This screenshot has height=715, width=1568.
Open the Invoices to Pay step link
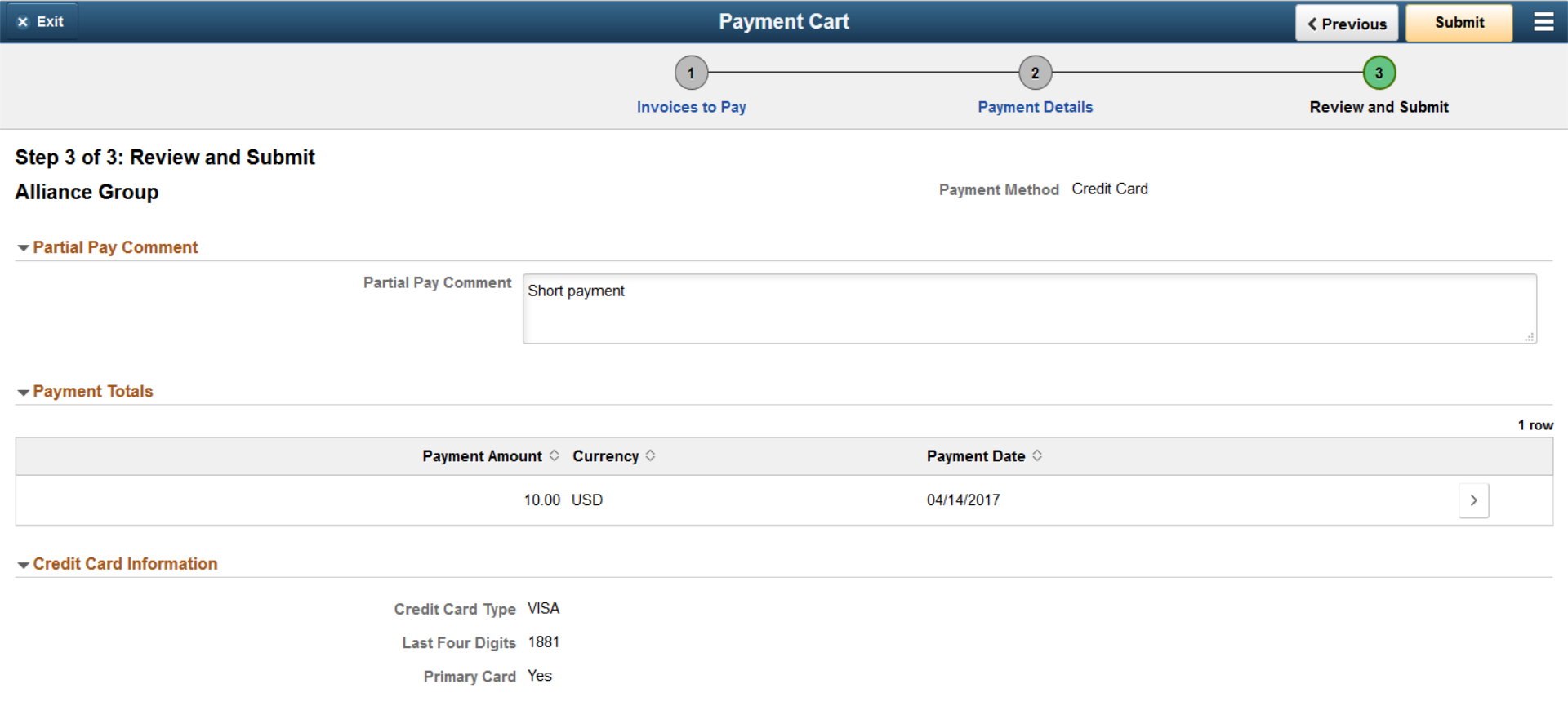[x=691, y=107]
